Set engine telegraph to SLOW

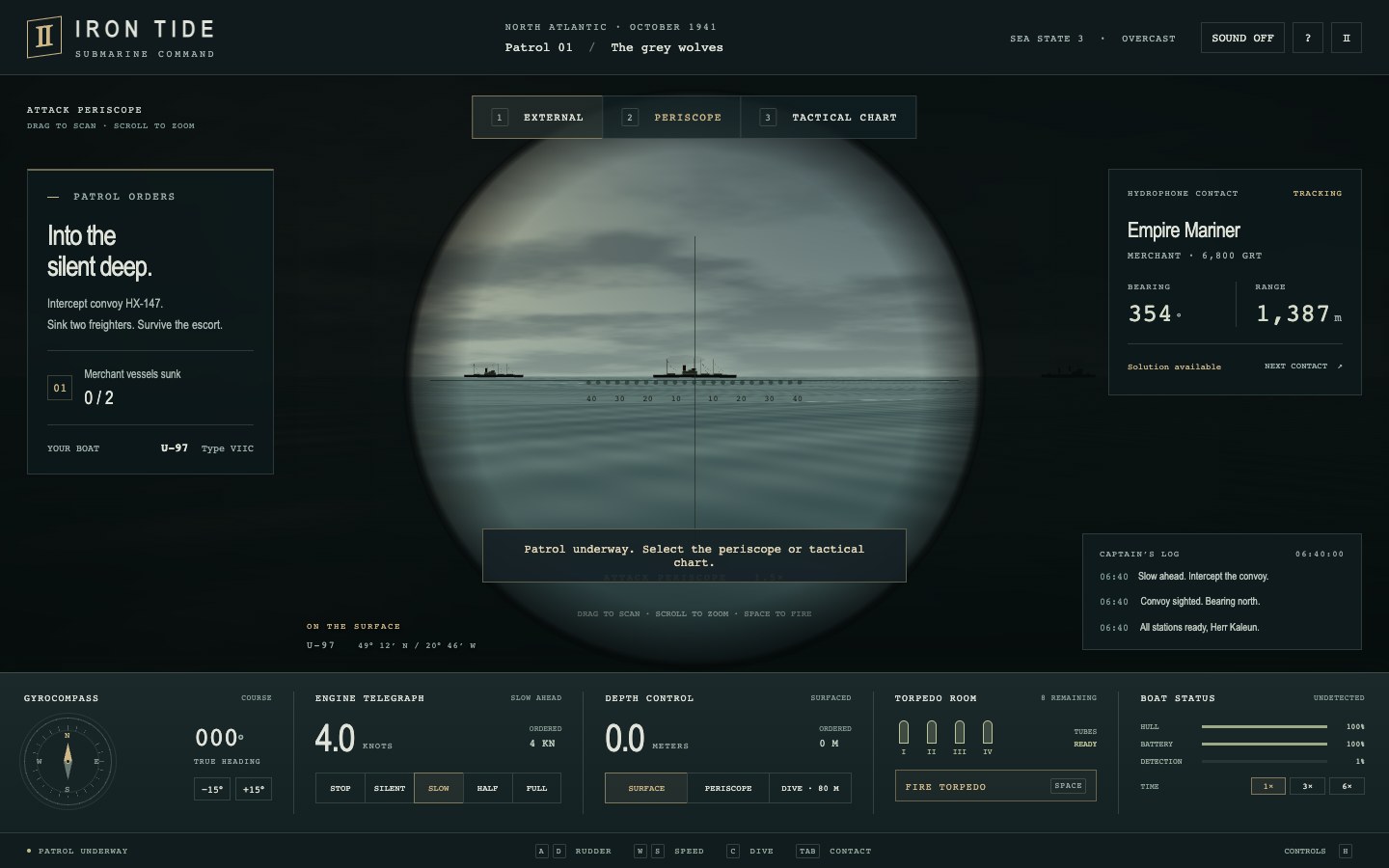pos(439,788)
